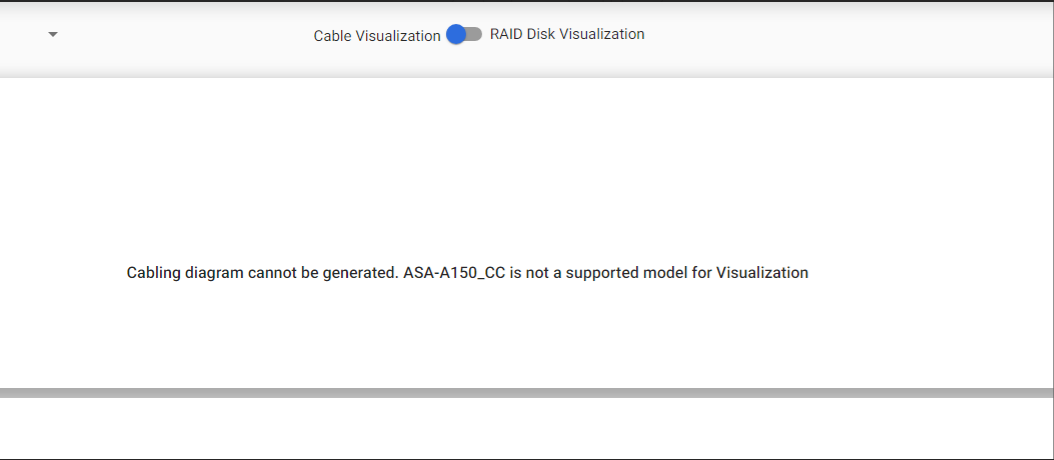Click the final word "Visualization" in error text
This screenshot has height=460, width=1054.
tap(762, 272)
